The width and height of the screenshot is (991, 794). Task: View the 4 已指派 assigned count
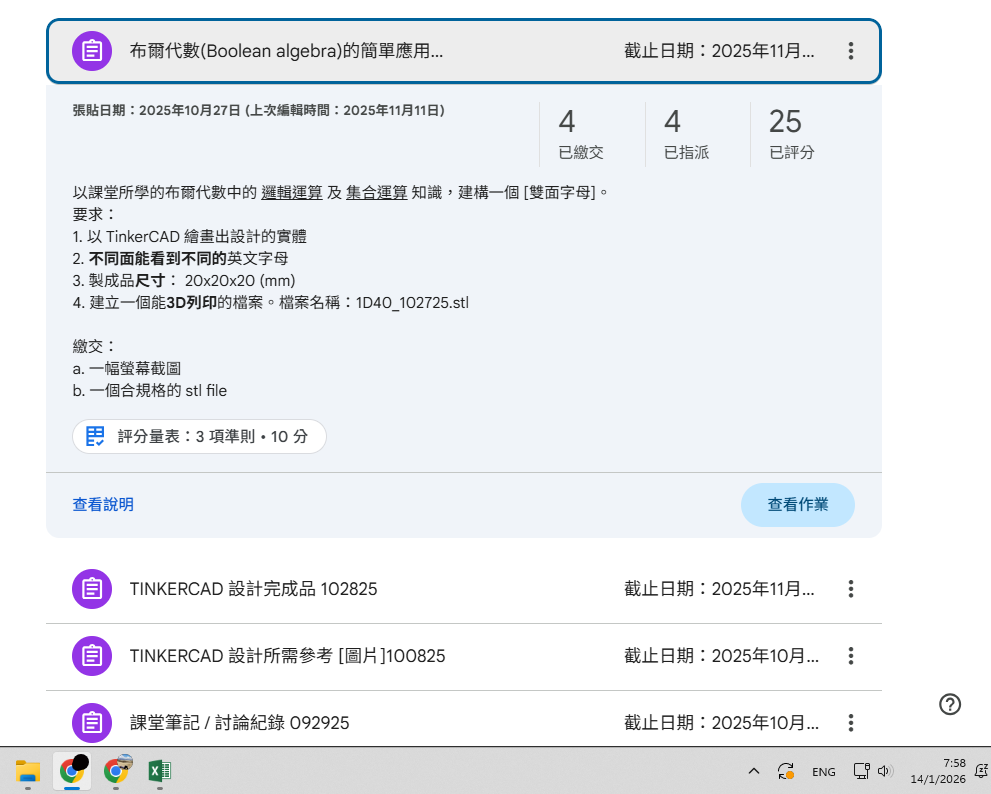coord(686,134)
